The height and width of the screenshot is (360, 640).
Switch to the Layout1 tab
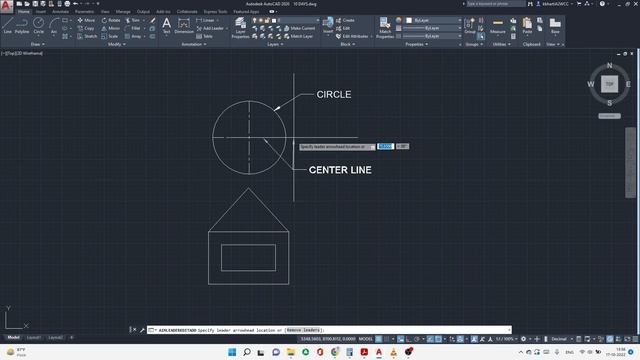point(34,338)
